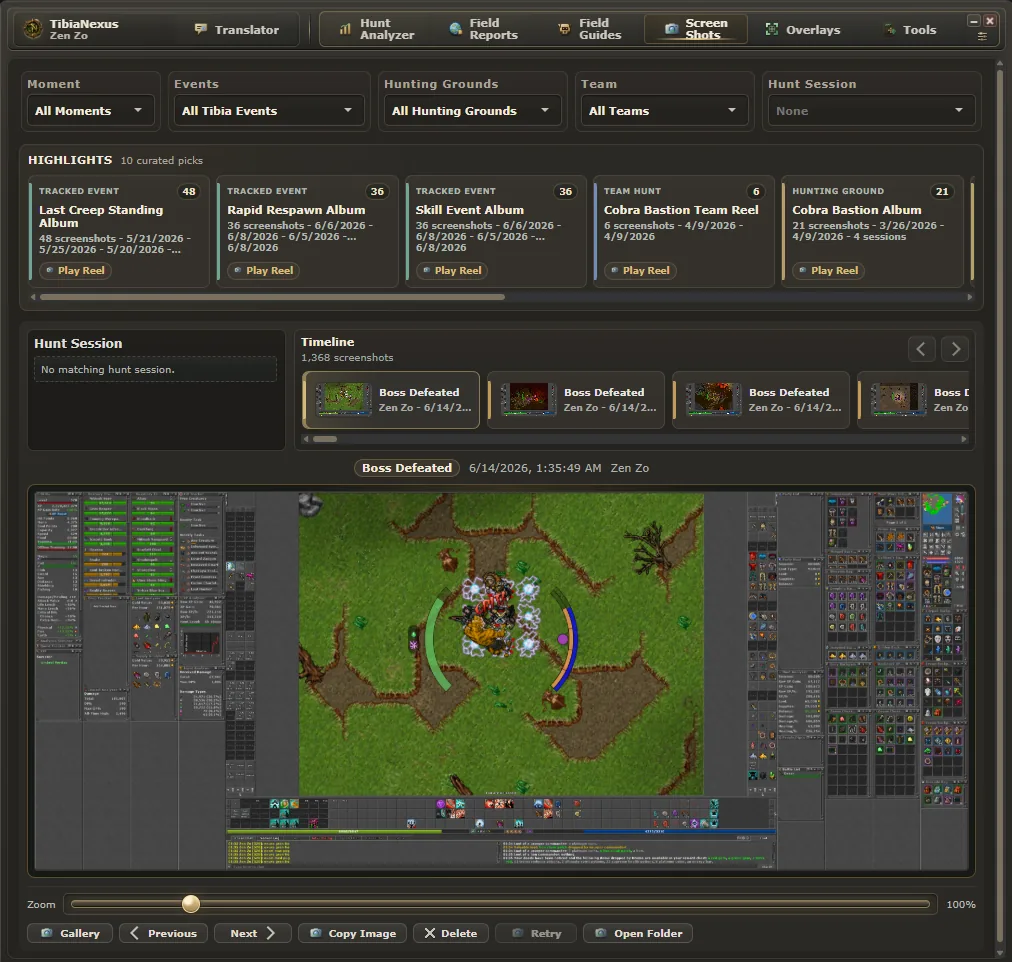Click the 1,368 screenshots count text

pos(347,357)
